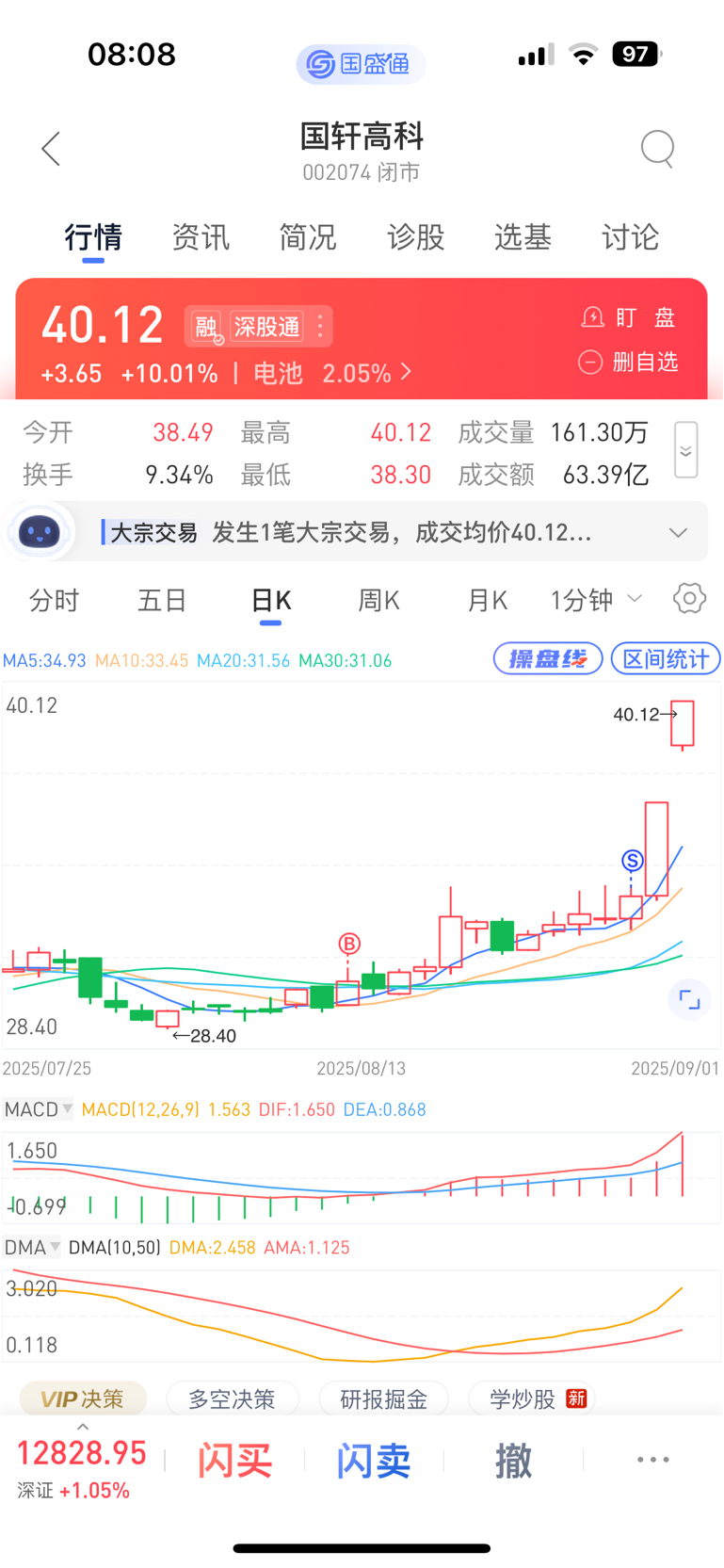Tap the MA10:33.45 label

click(x=142, y=660)
